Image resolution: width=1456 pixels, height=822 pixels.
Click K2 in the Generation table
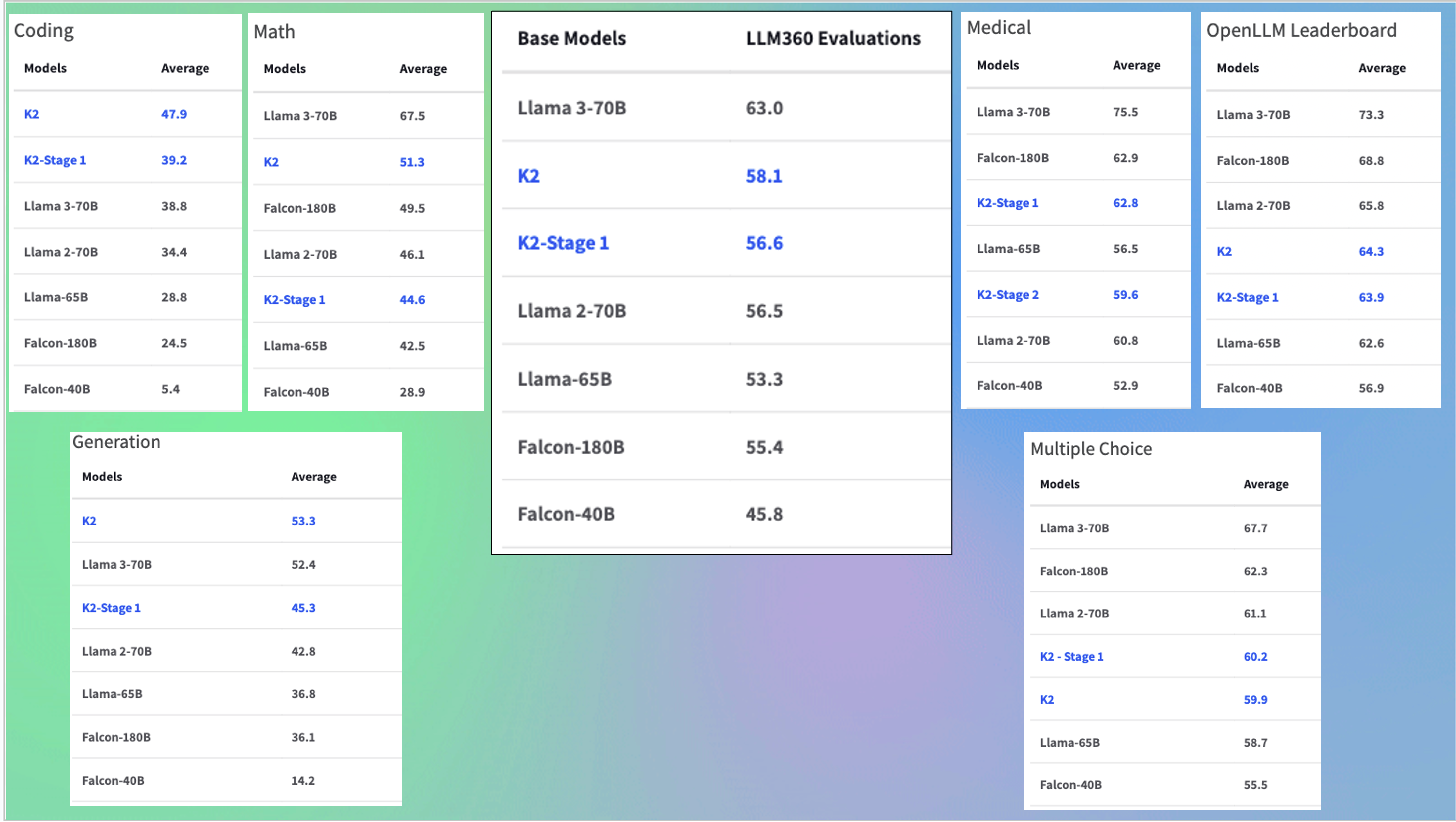pyautogui.click(x=89, y=521)
